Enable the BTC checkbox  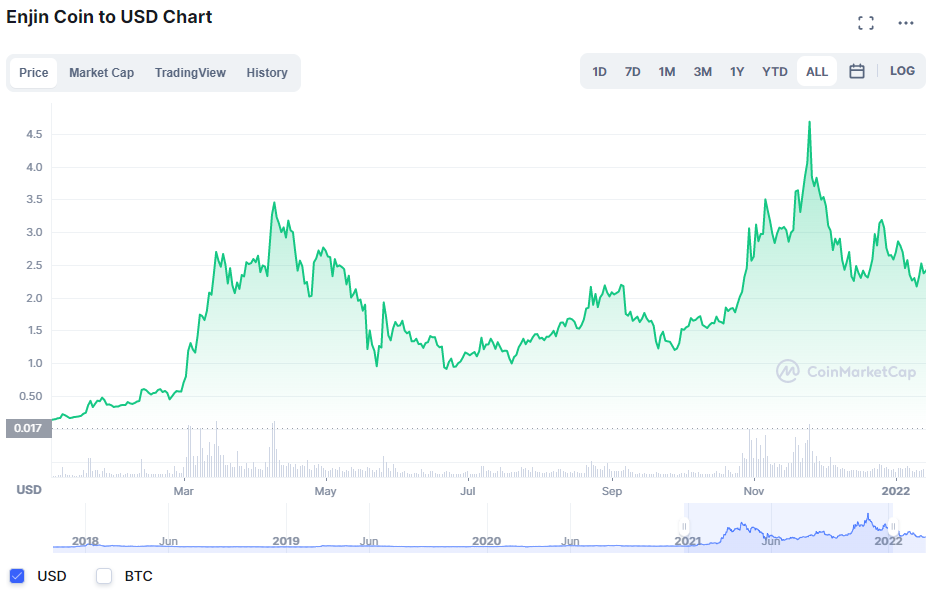(x=103, y=576)
